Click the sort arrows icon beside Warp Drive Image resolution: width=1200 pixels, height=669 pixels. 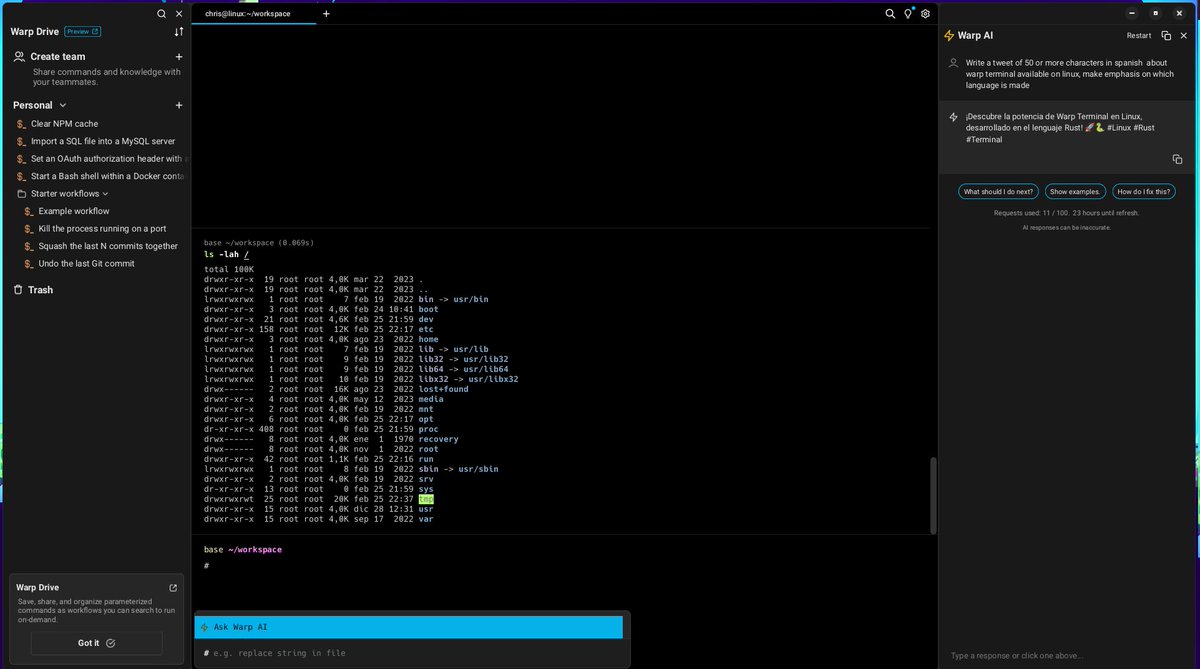pyautogui.click(x=178, y=31)
